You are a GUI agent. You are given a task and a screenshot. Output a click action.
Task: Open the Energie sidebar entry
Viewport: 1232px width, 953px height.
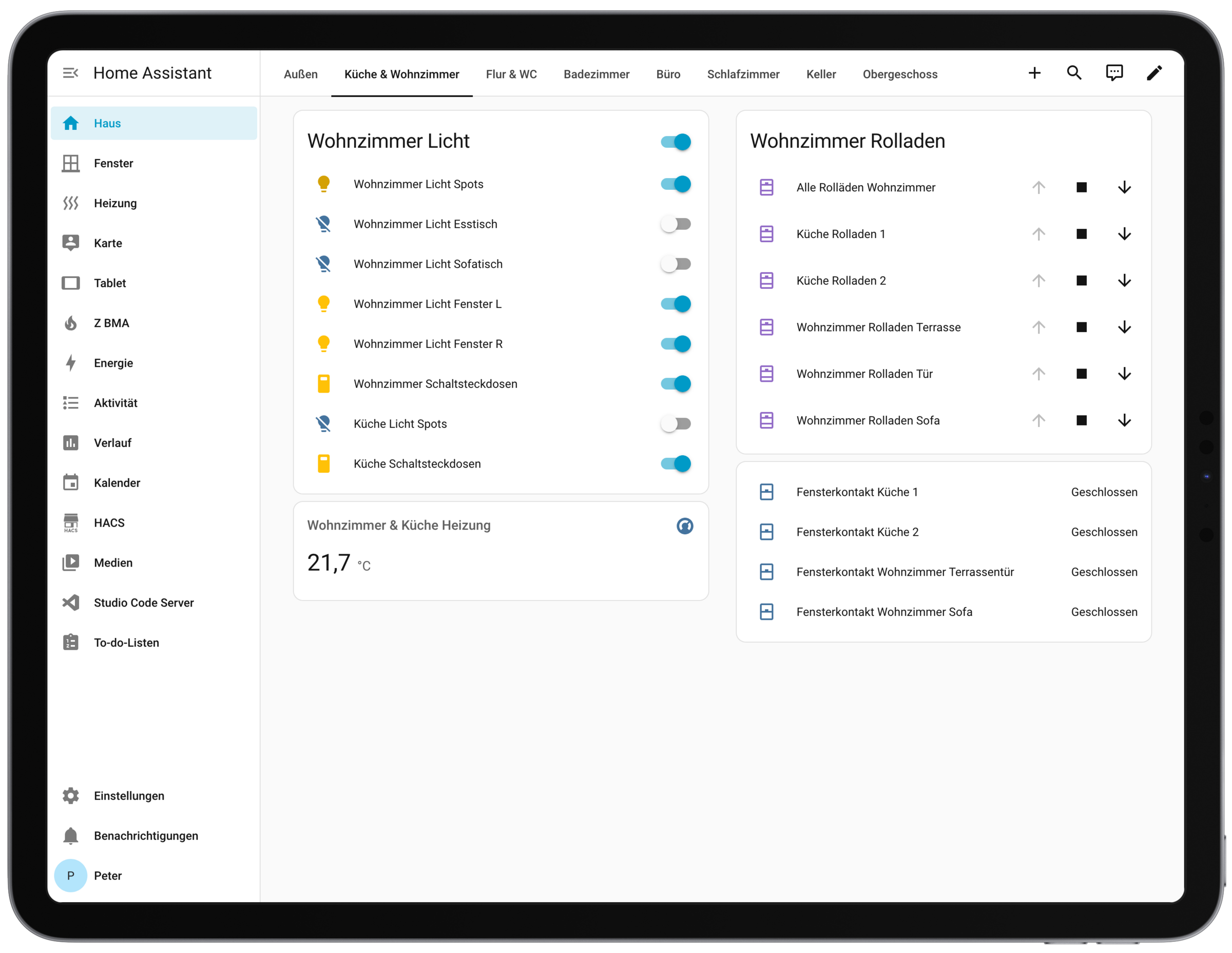[x=113, y=363]
